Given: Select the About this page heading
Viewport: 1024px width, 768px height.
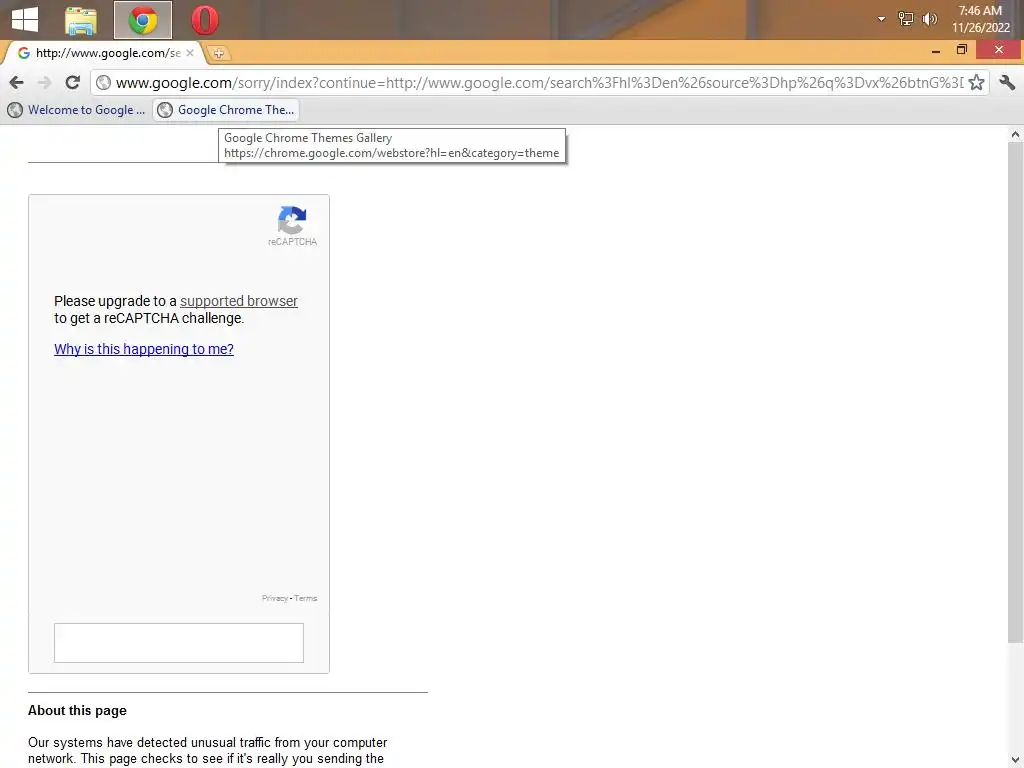Looking at the screenshot, I should tap(77, 711).
